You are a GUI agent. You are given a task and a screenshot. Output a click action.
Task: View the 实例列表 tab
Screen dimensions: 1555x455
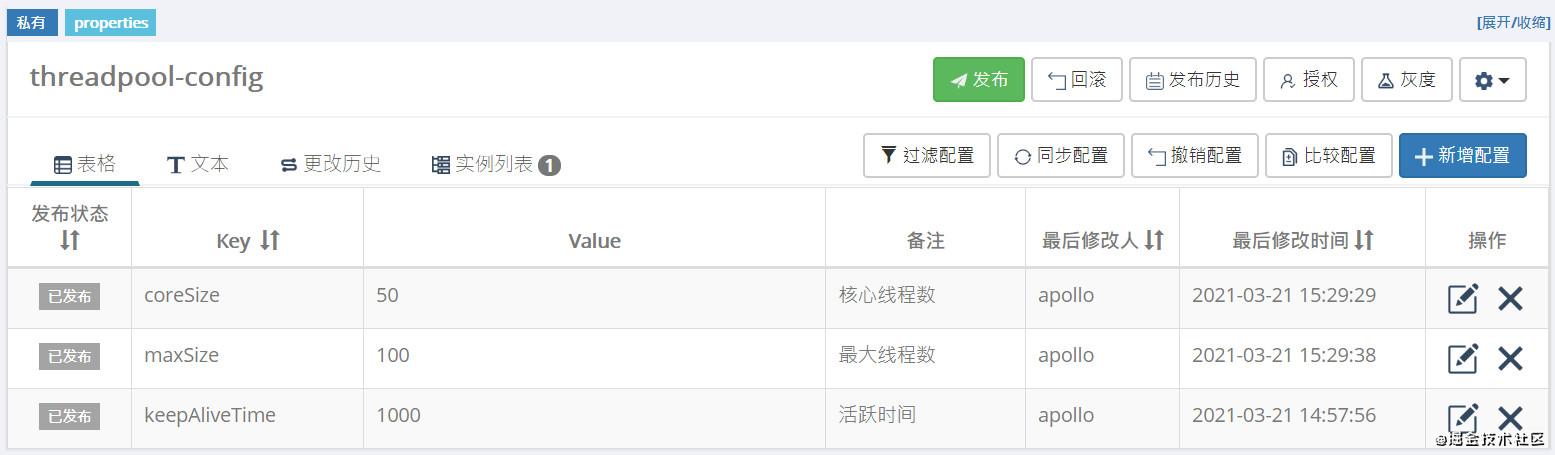[496, 164]
